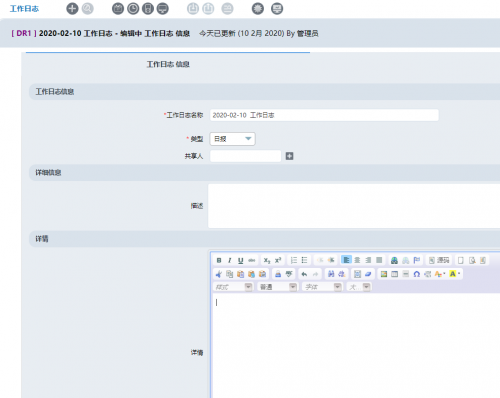The image size is (500, 398).
Task: Insert a table in the editor
Action: pos(394,274)
